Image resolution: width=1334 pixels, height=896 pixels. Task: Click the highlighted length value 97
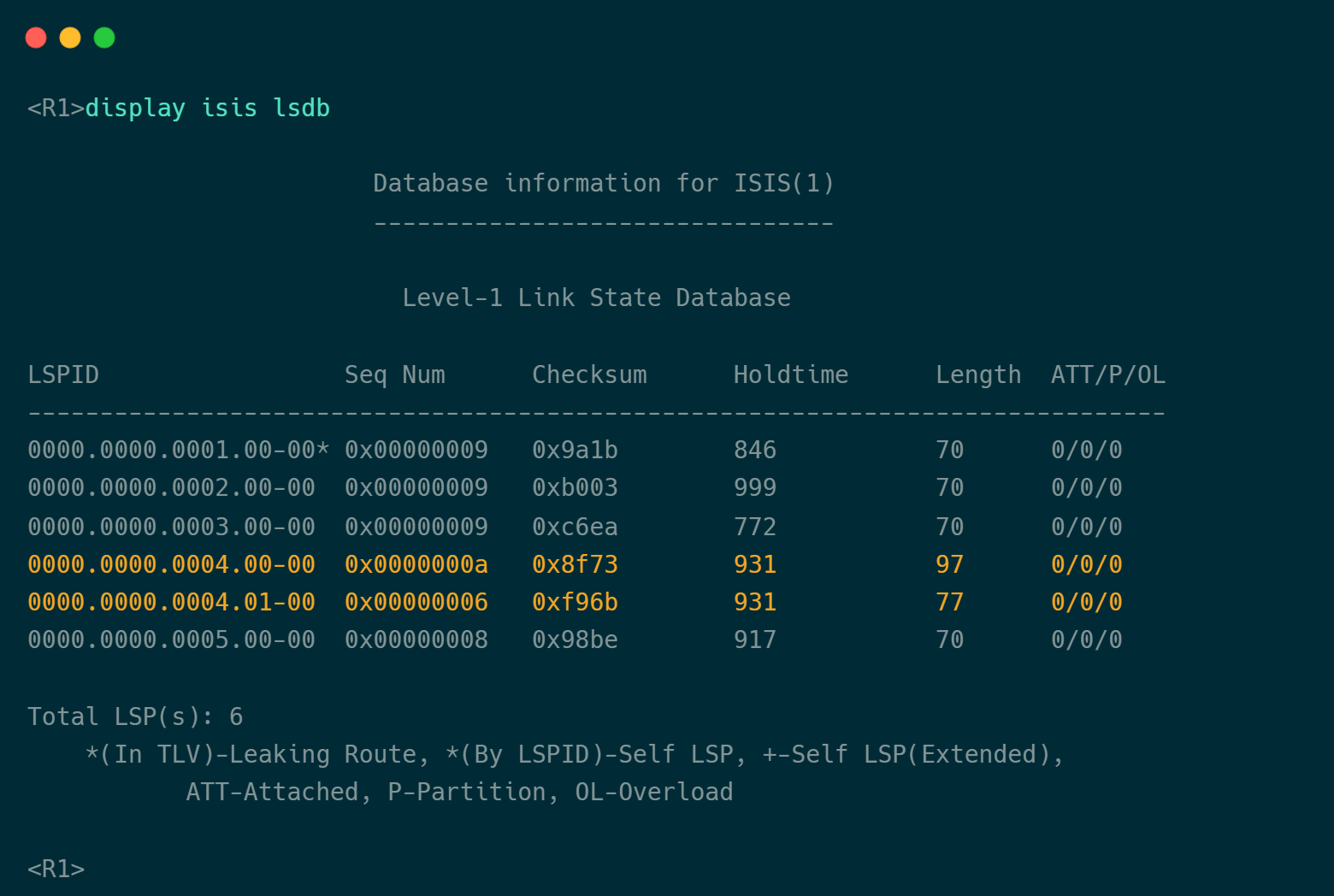949,565
